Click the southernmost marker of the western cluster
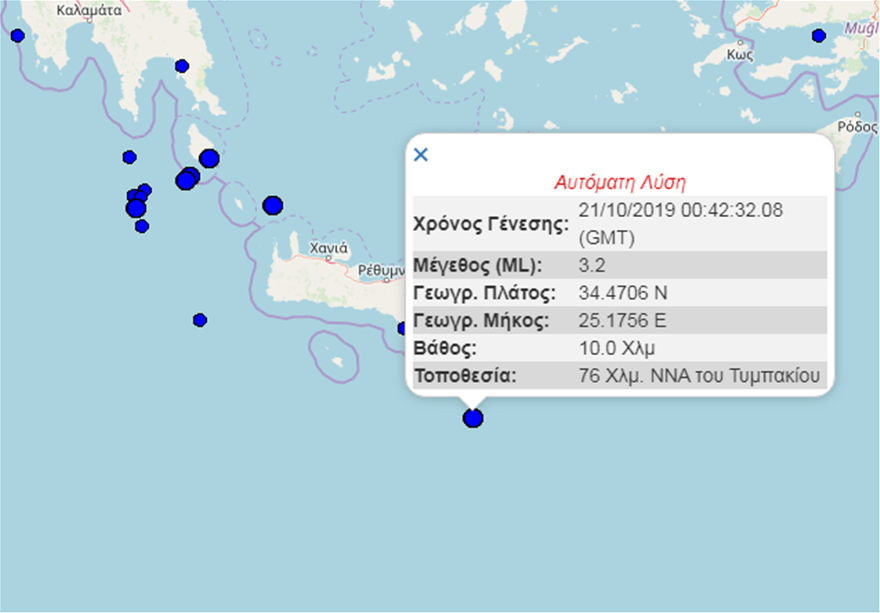Screen dimensions: 880x613 [x=142, y=226]
